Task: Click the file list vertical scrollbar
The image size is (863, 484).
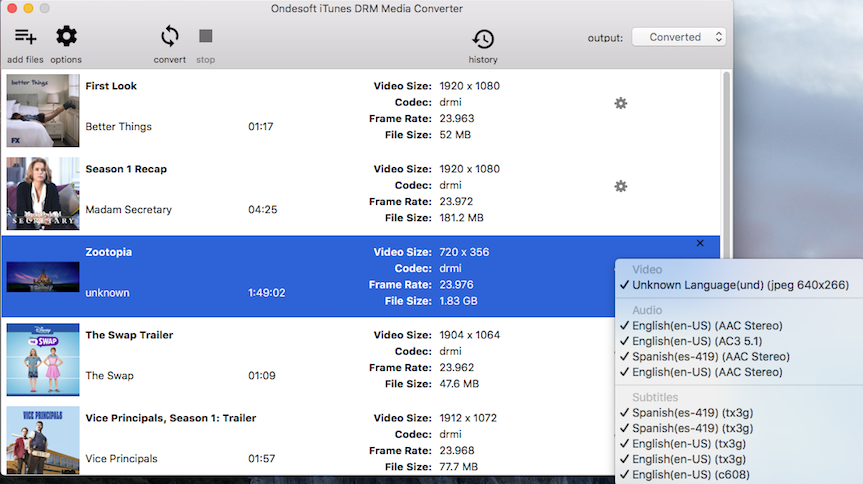Action: coord(727,165)
